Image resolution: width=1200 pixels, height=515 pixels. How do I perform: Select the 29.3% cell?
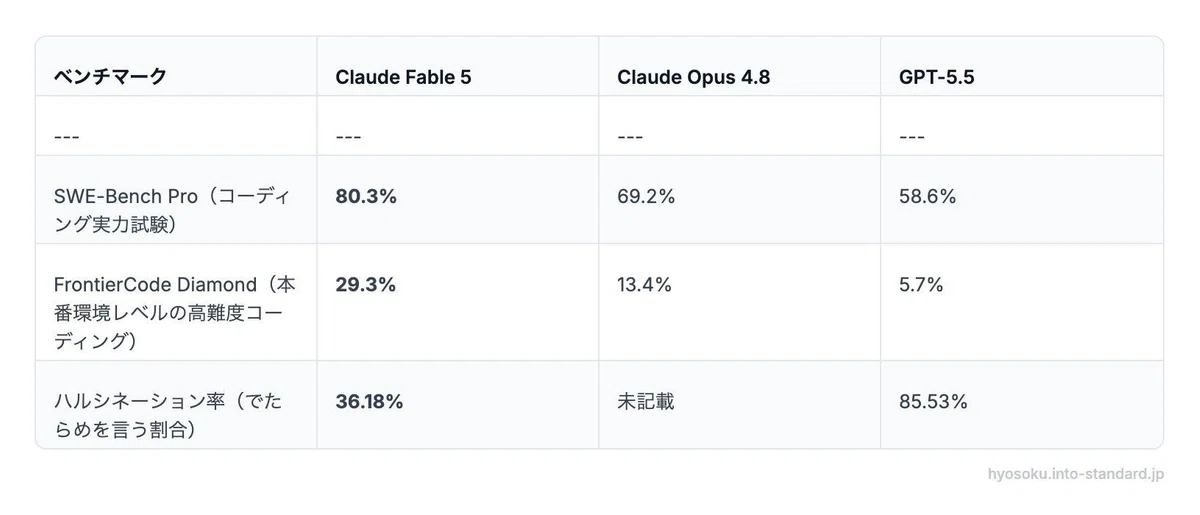(366, 285)
